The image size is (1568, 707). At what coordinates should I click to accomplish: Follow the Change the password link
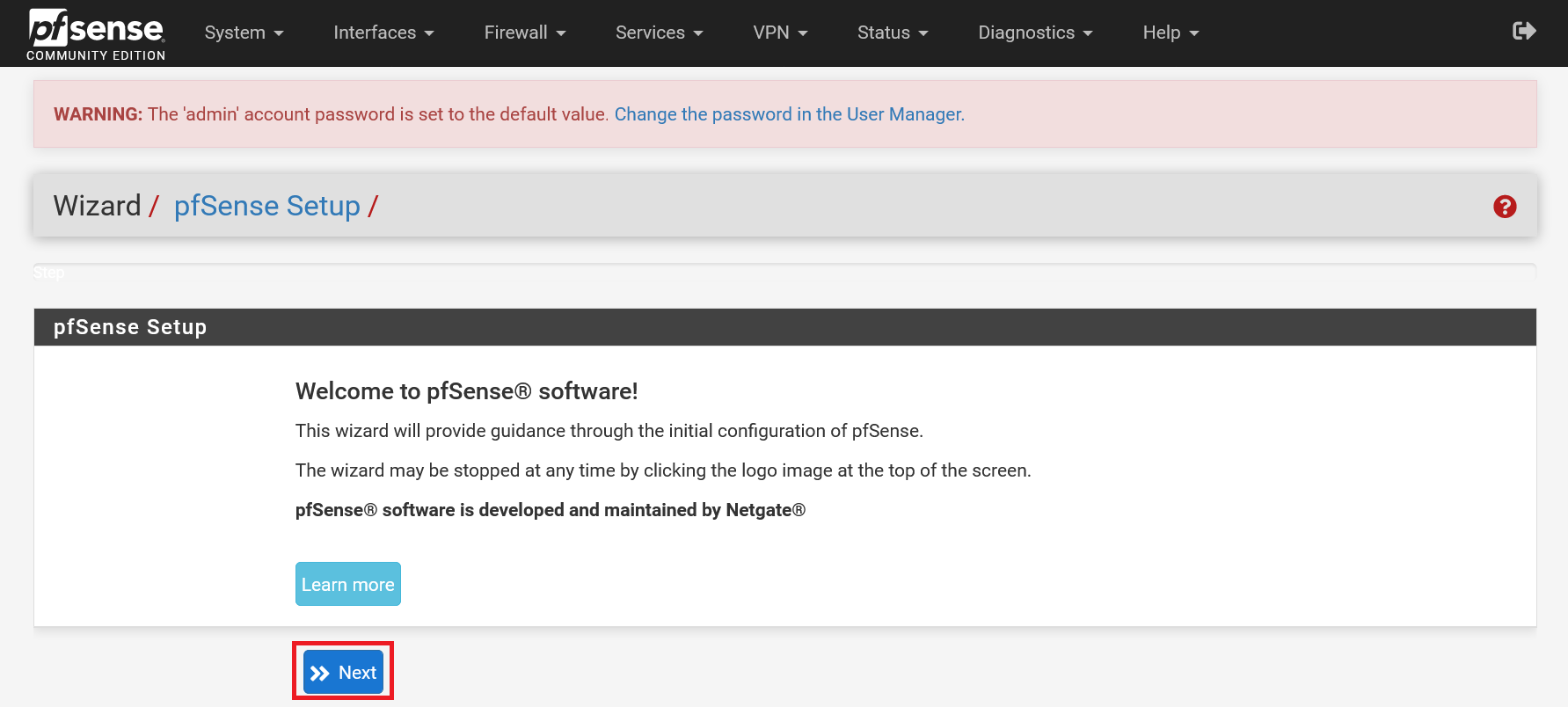tap(789, 114)
